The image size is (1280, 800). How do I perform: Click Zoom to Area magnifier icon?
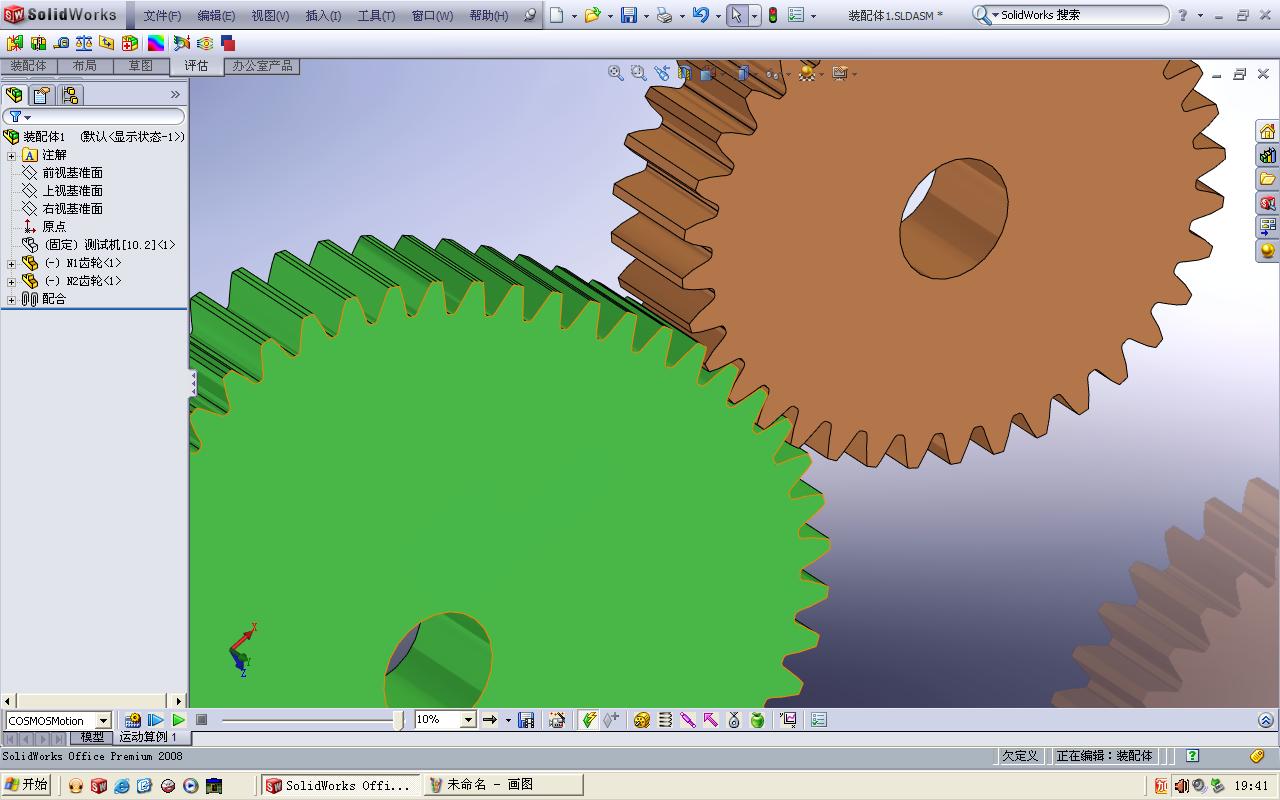(x=639, y=73)
